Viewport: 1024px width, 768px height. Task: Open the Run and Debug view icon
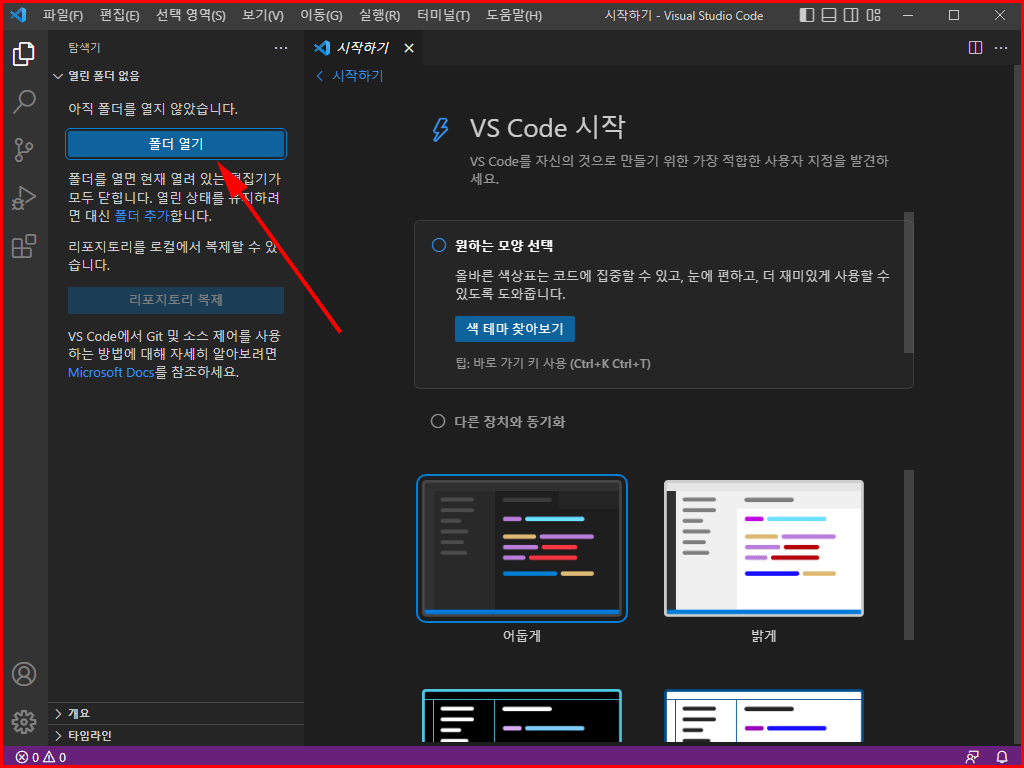point(24,198)
